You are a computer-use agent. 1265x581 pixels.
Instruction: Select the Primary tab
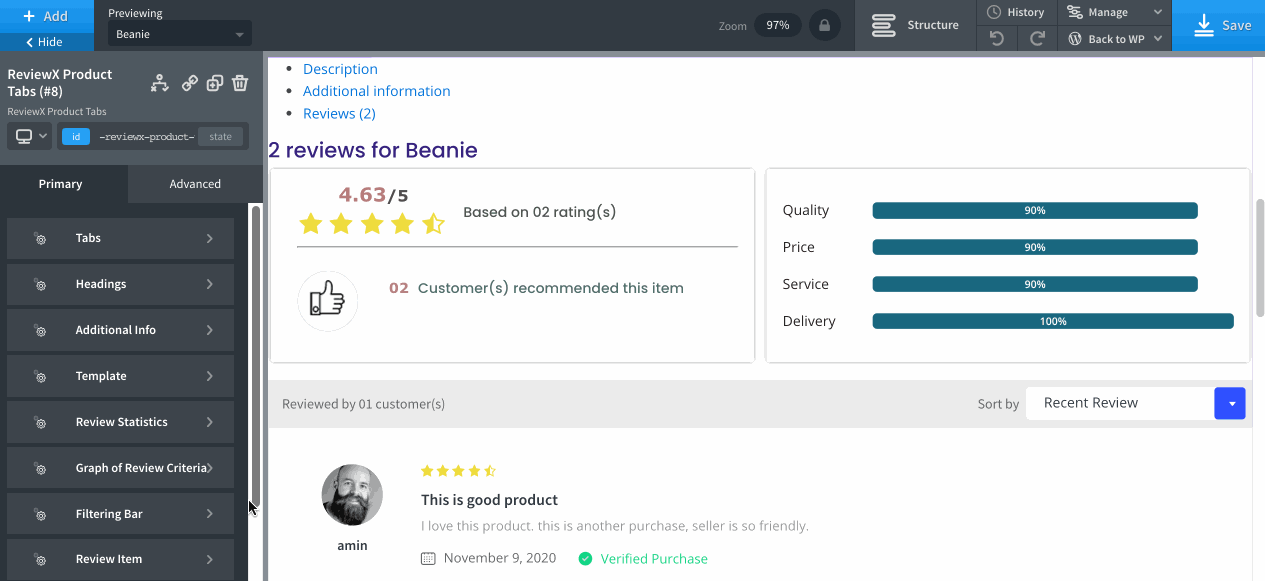[61, 184]
